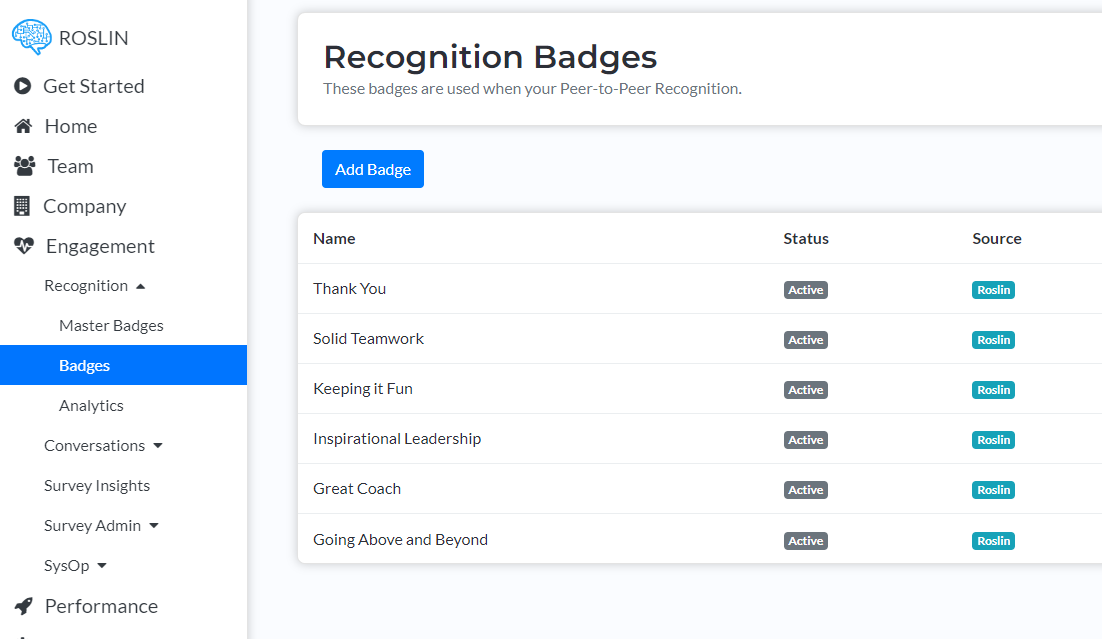Viewport: 1102px width, 639px height.
Task: Switch to the Analytics section
Action: tap(91, 405)
